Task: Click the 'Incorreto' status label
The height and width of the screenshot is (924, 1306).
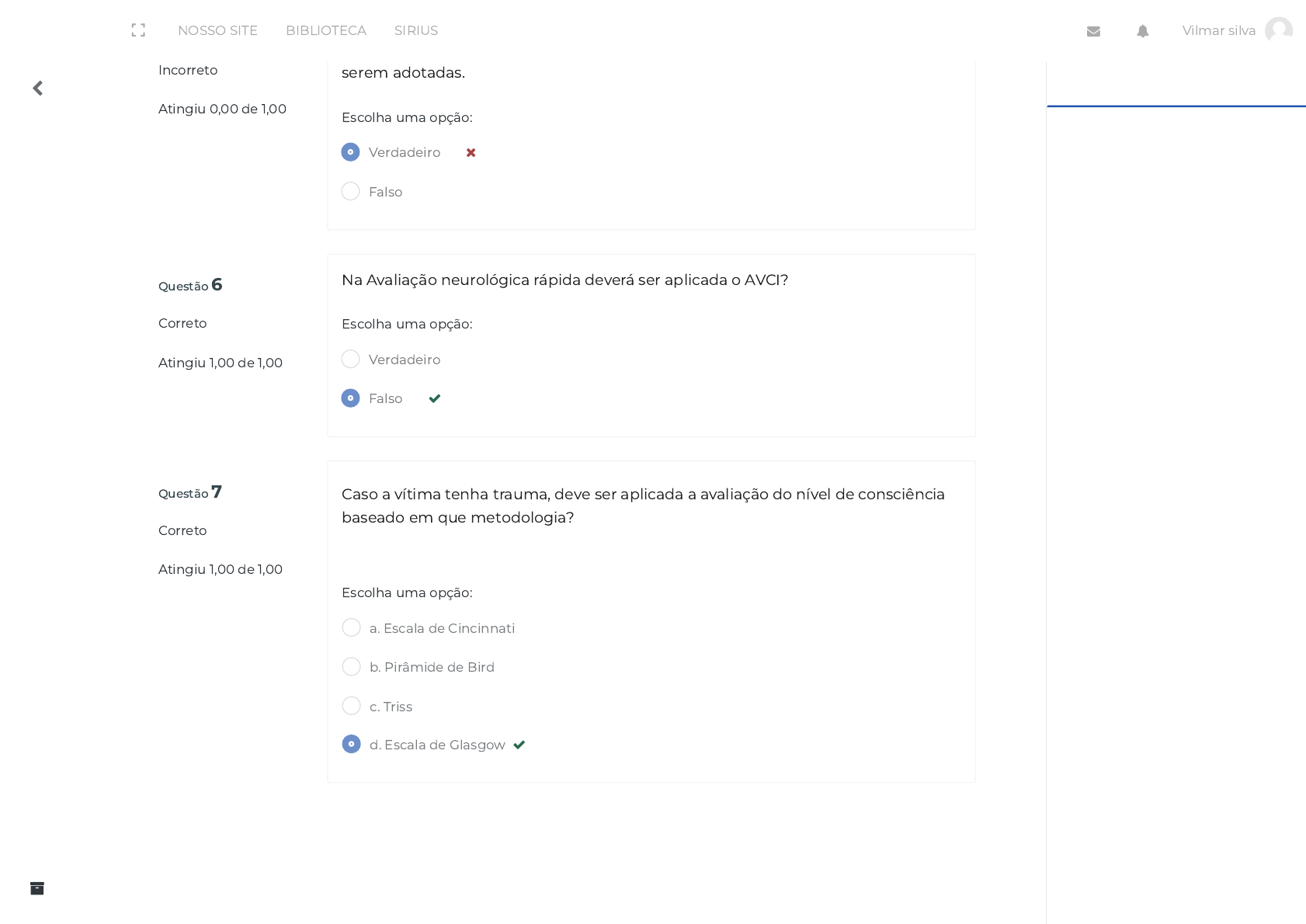Action: pyautogui.click(x=188, y=70)
